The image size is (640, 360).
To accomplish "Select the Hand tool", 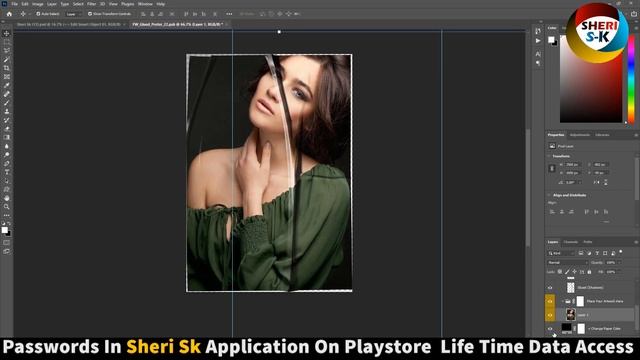I will 7,198.
